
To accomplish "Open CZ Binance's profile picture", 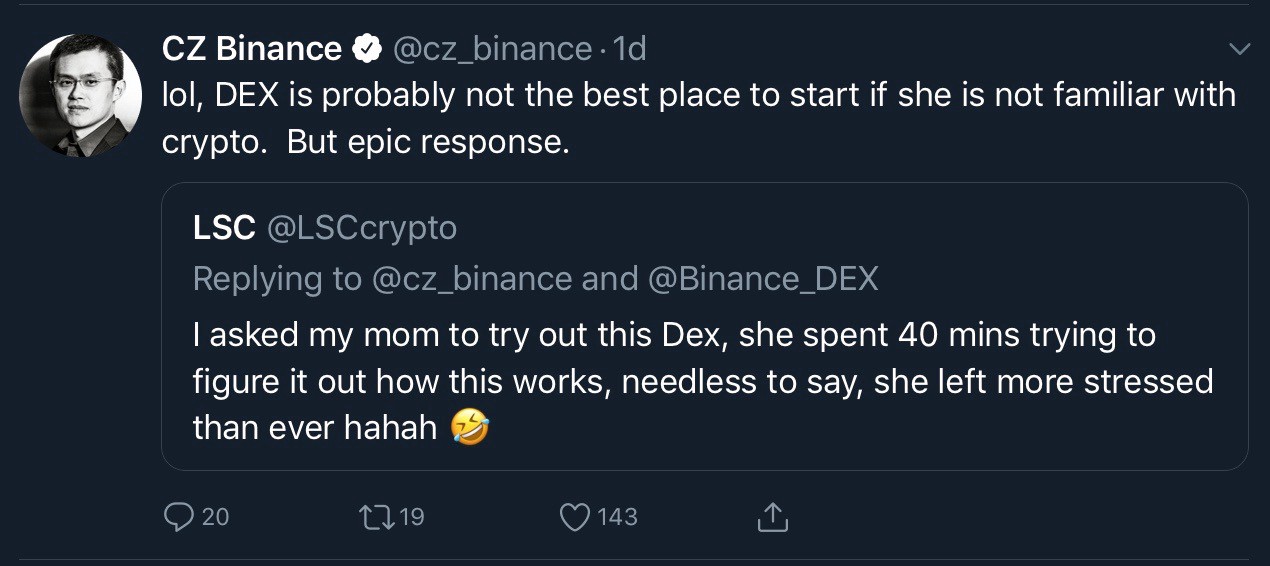I will [81, 96].
